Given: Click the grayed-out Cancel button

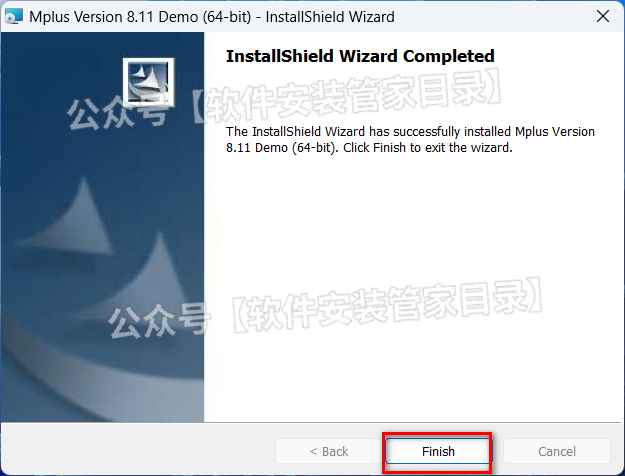Looking at the screenshot, I should (x=557, y=451).
